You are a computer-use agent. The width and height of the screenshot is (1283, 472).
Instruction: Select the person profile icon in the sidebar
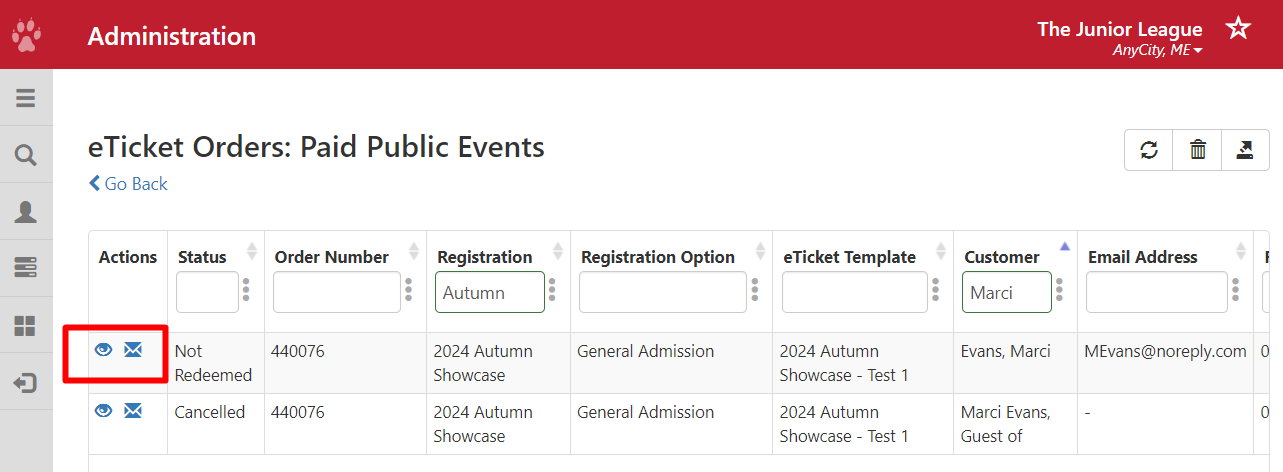point(26,211)
